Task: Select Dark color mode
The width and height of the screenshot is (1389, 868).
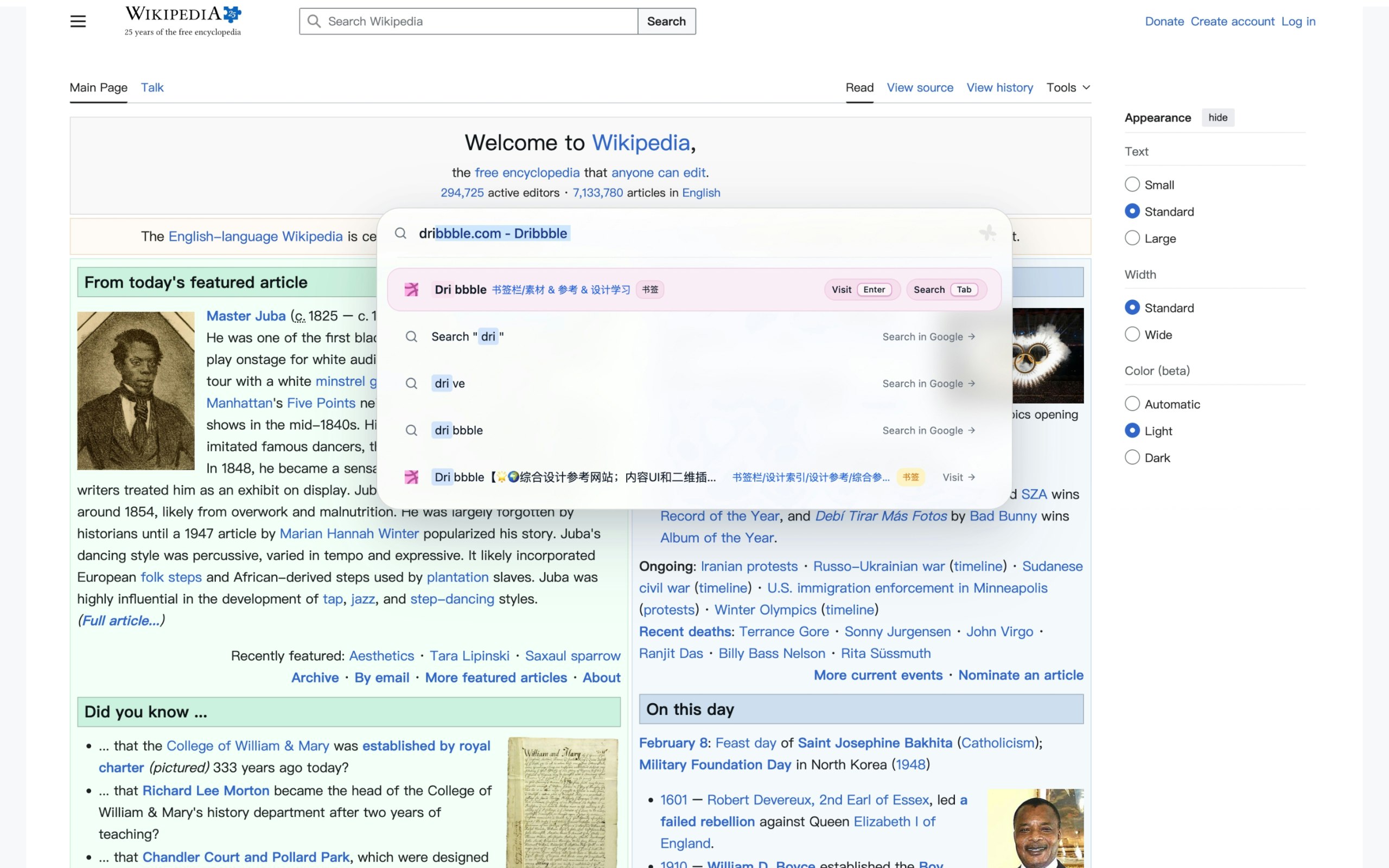Action: (x=1132, y=457)
